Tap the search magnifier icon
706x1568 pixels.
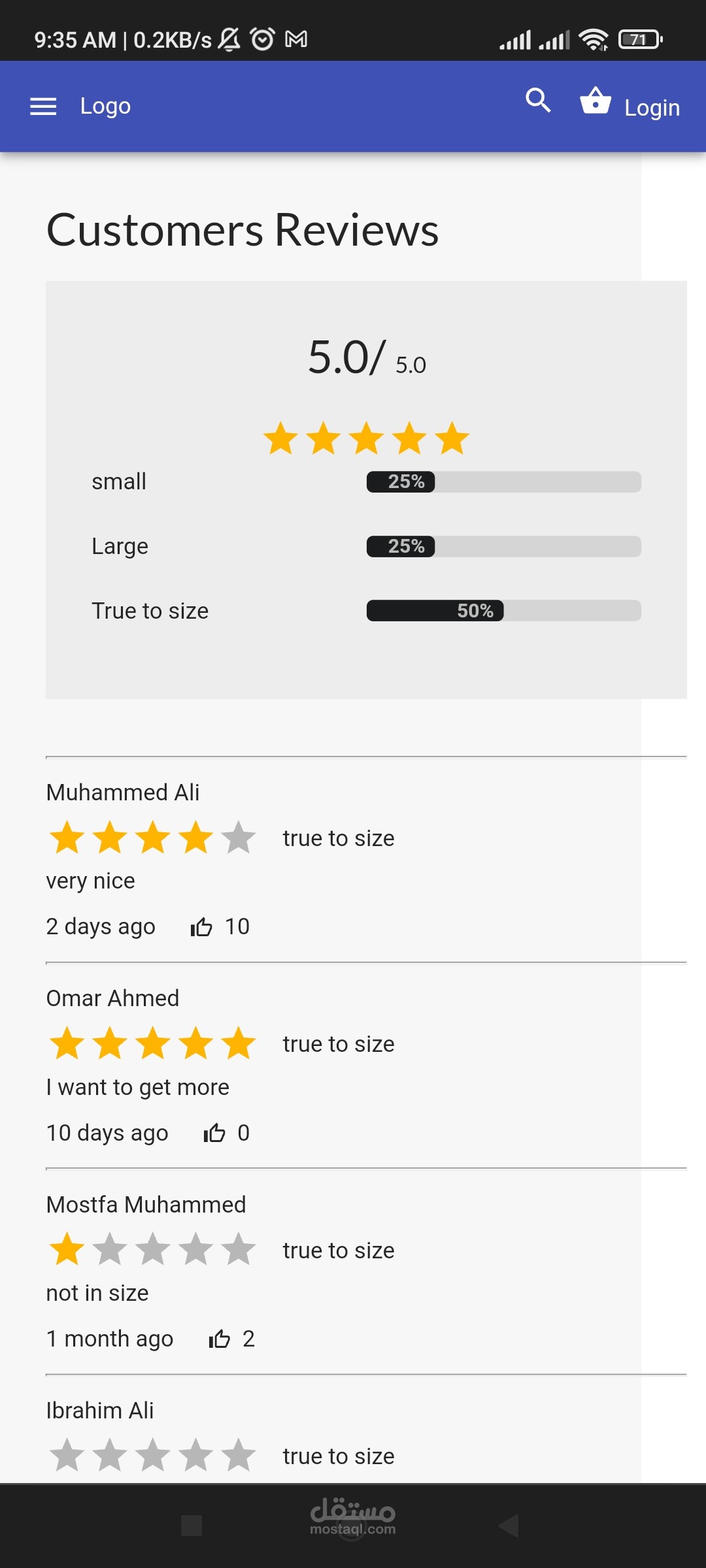click(538, 101)
